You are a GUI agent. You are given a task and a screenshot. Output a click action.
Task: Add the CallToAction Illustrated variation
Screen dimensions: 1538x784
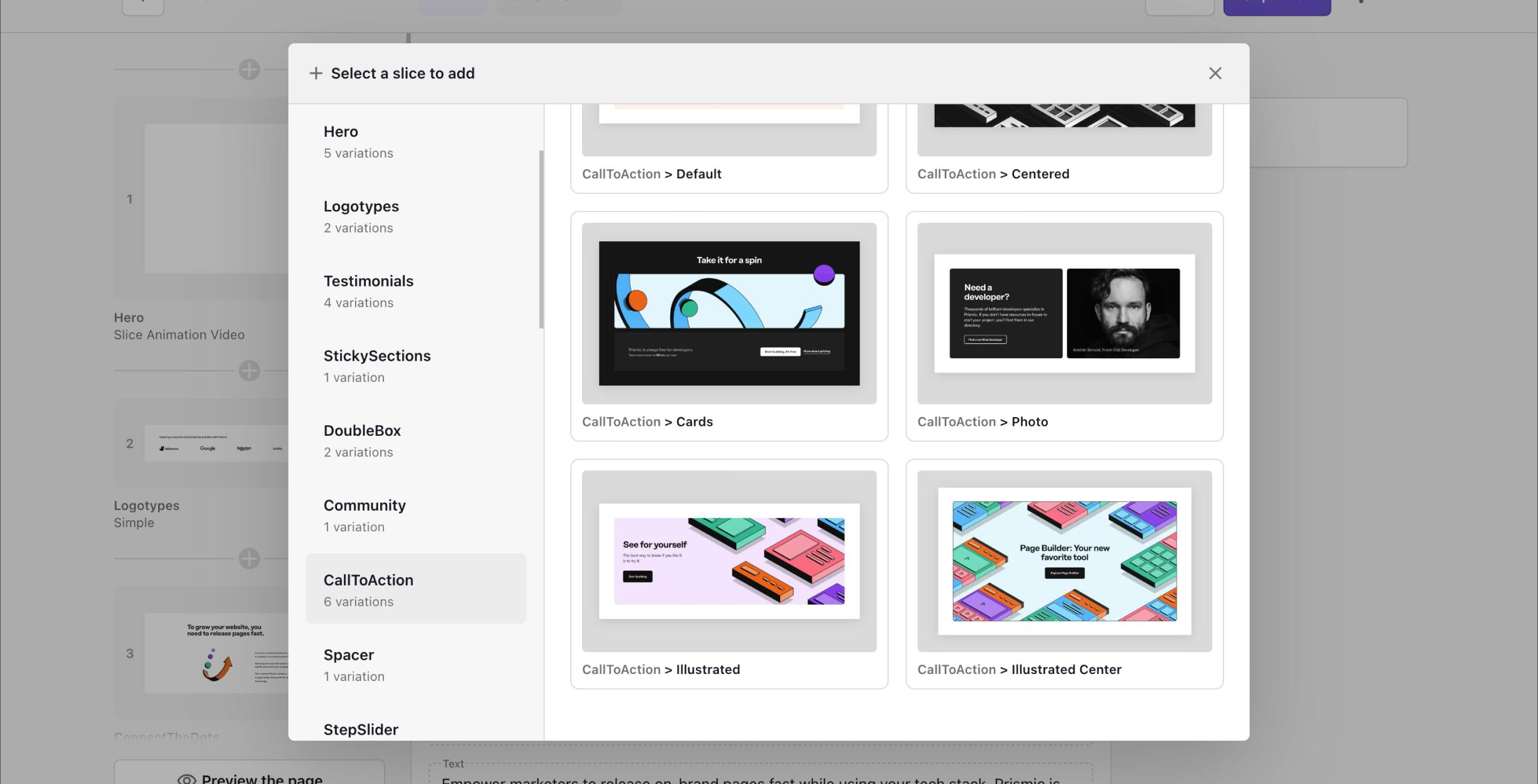tap(729, 573)
